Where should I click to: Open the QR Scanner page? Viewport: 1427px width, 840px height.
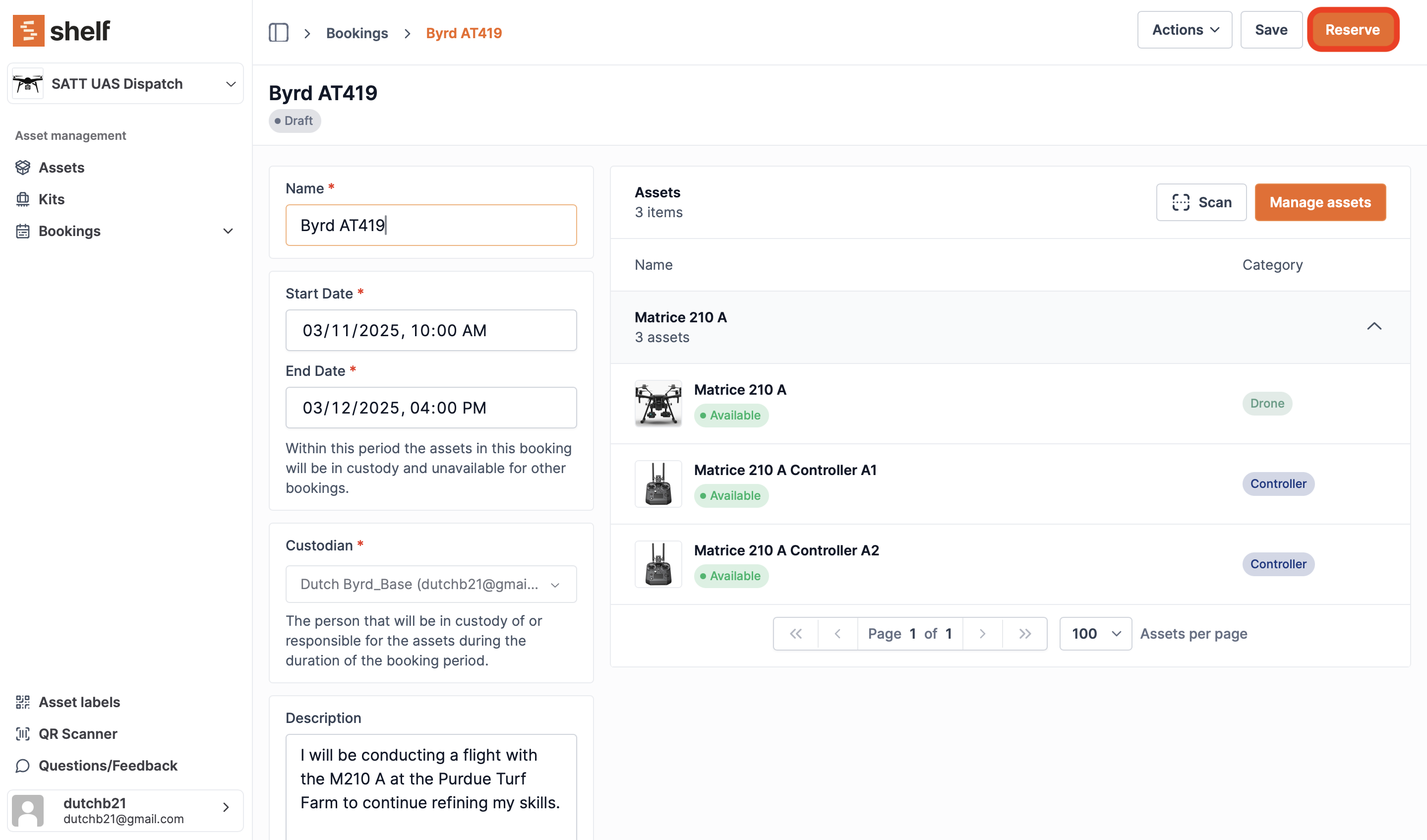tap(77, 733)
